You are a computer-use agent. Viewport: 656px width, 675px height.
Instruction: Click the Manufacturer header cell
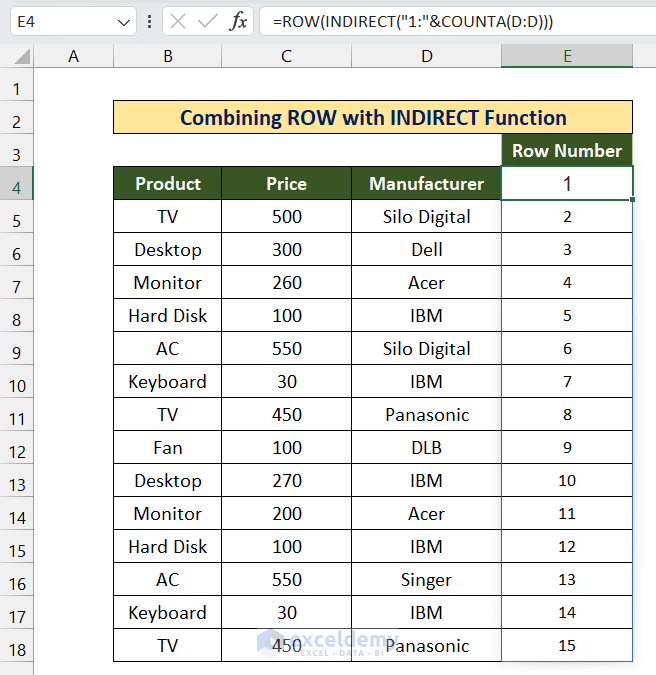tap(427, 183)
